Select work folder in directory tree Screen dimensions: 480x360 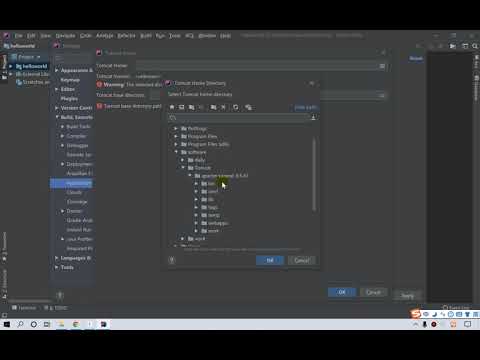click(210, 231)
